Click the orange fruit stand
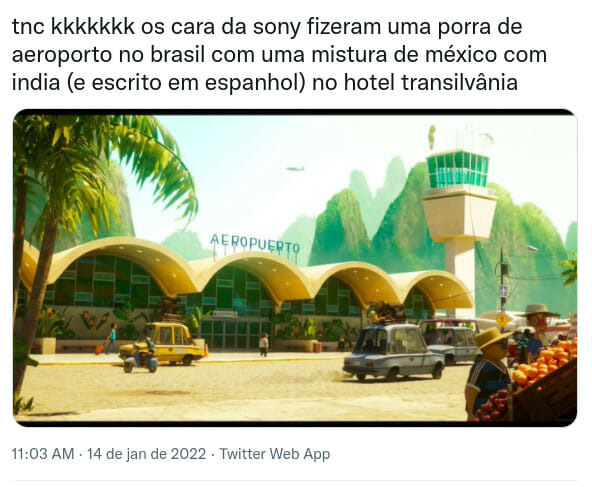 (x=544, y=381)
